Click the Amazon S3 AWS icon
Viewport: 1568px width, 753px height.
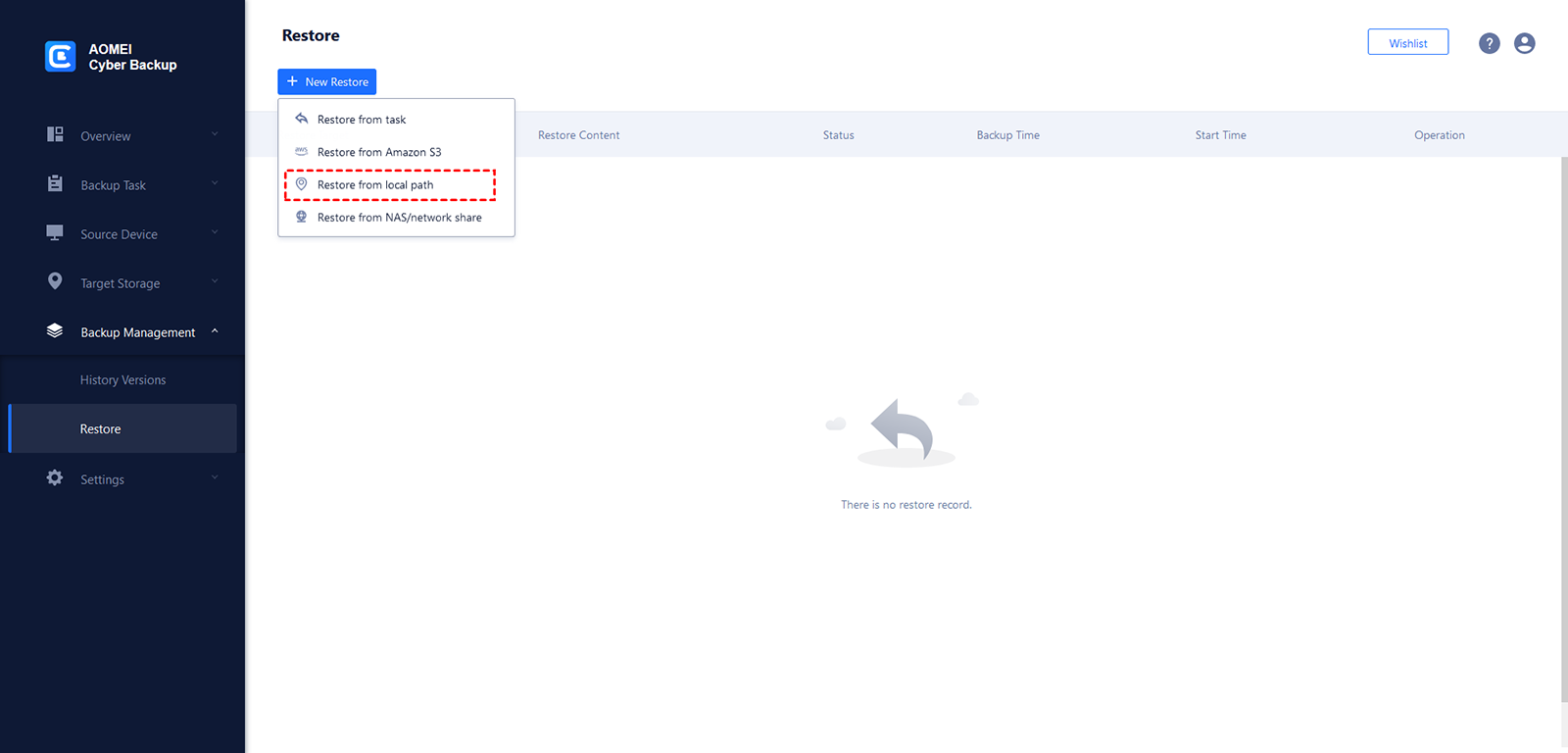[302, 151]
